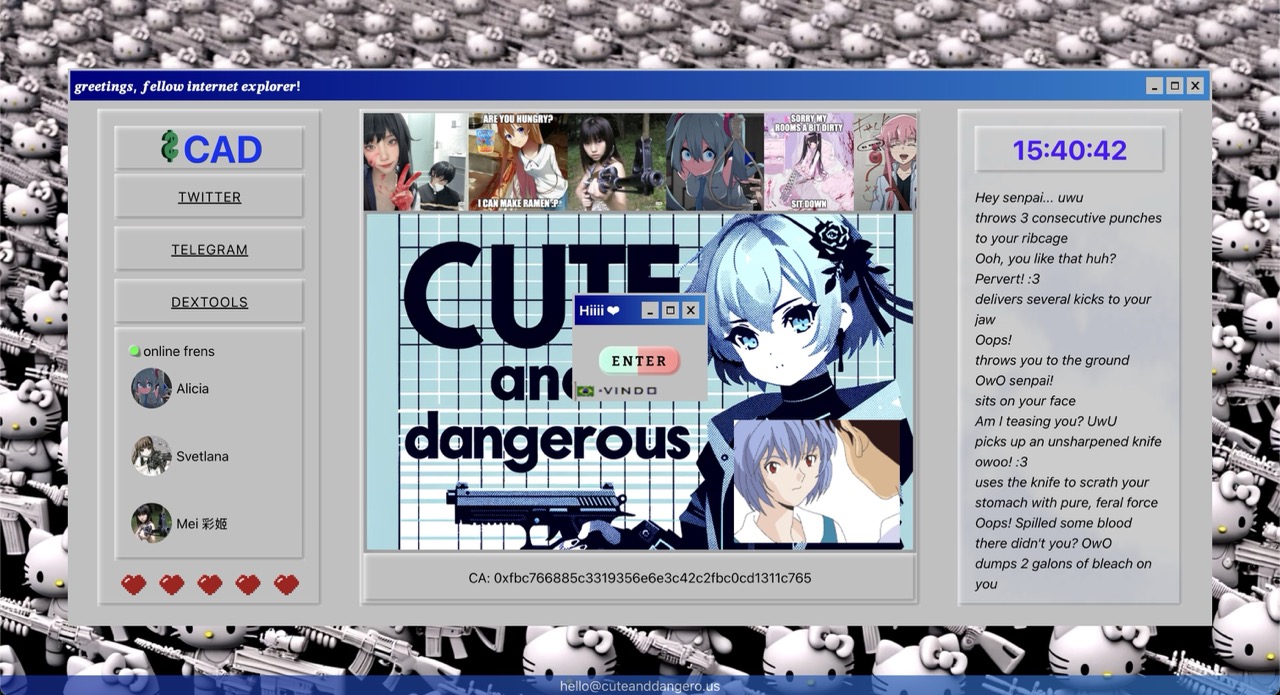Click Svetlana's avatar
Screen dimensions: 1280x695
[151, 456]
